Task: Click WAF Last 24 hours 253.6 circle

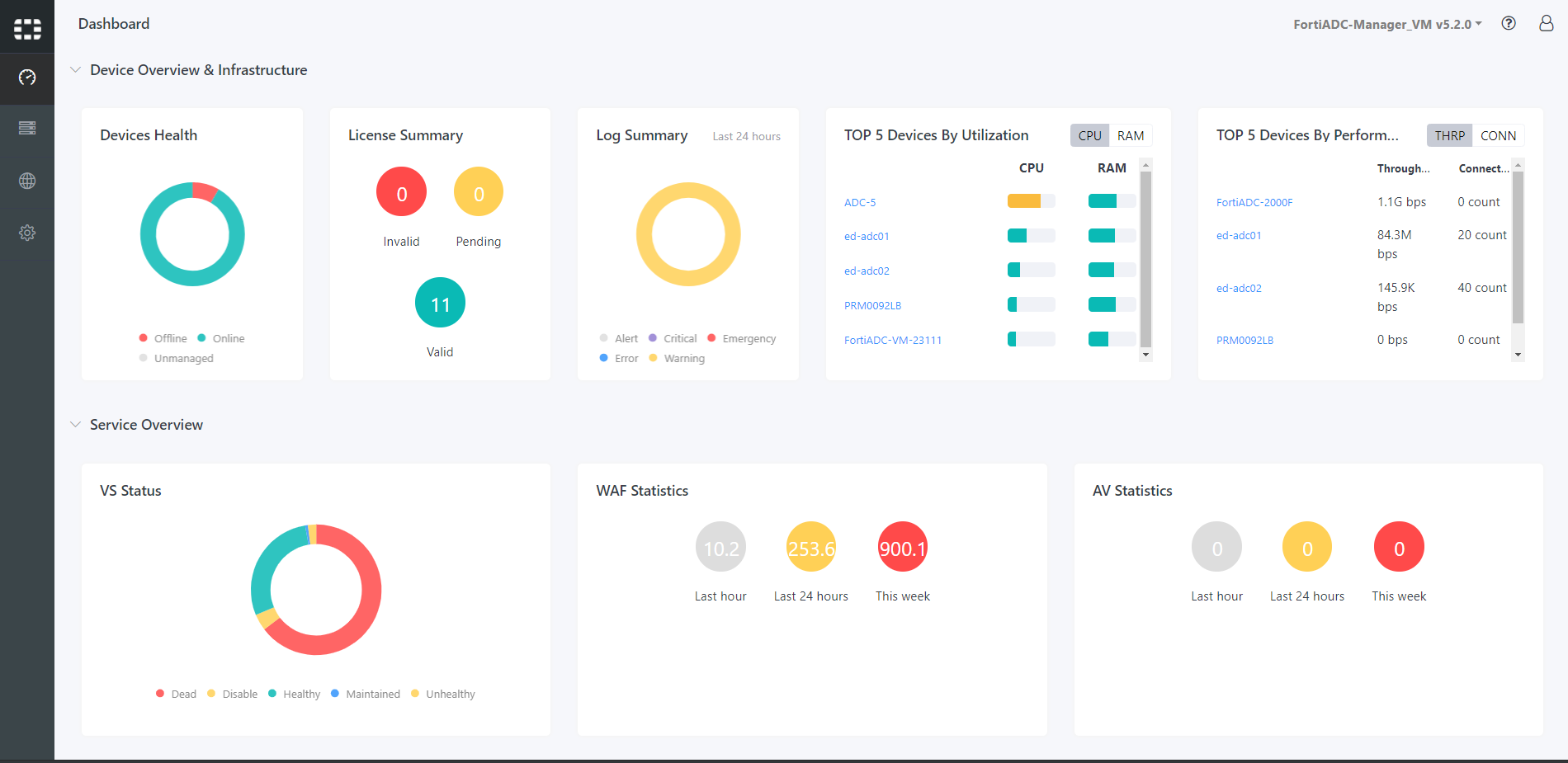Action: coord(811,547)
